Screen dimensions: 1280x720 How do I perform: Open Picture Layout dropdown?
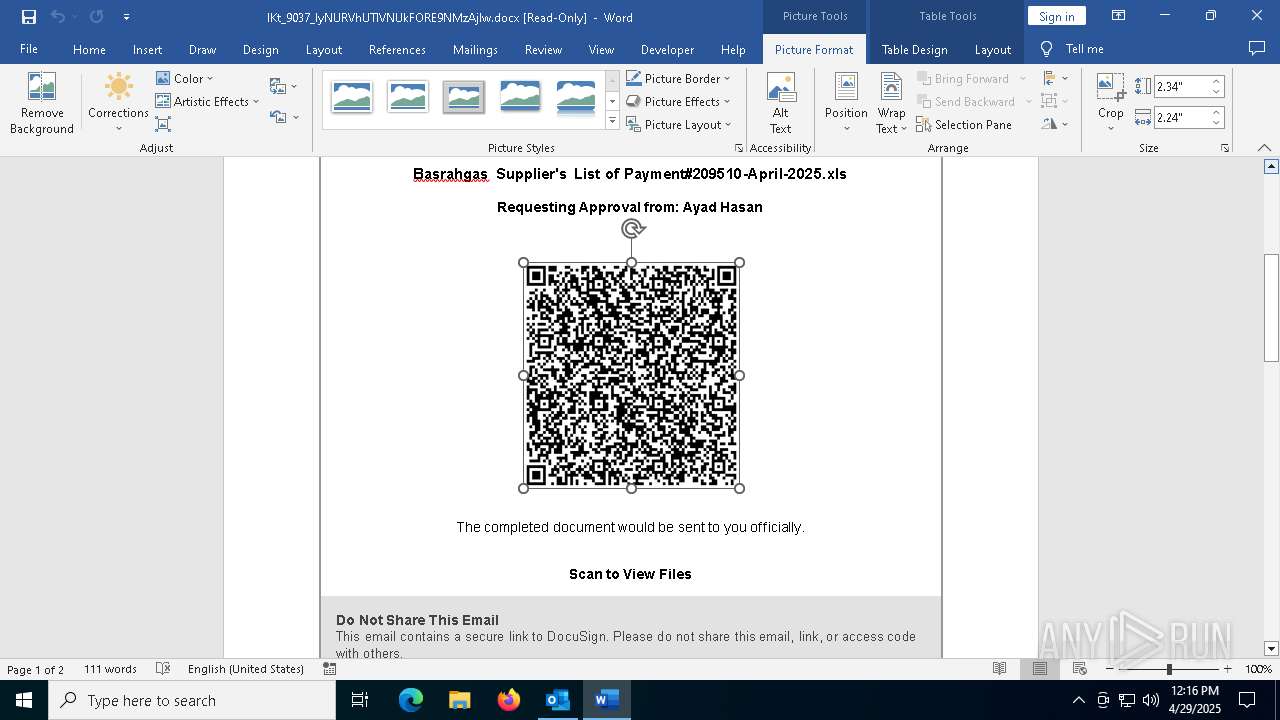tap(680, 124)
